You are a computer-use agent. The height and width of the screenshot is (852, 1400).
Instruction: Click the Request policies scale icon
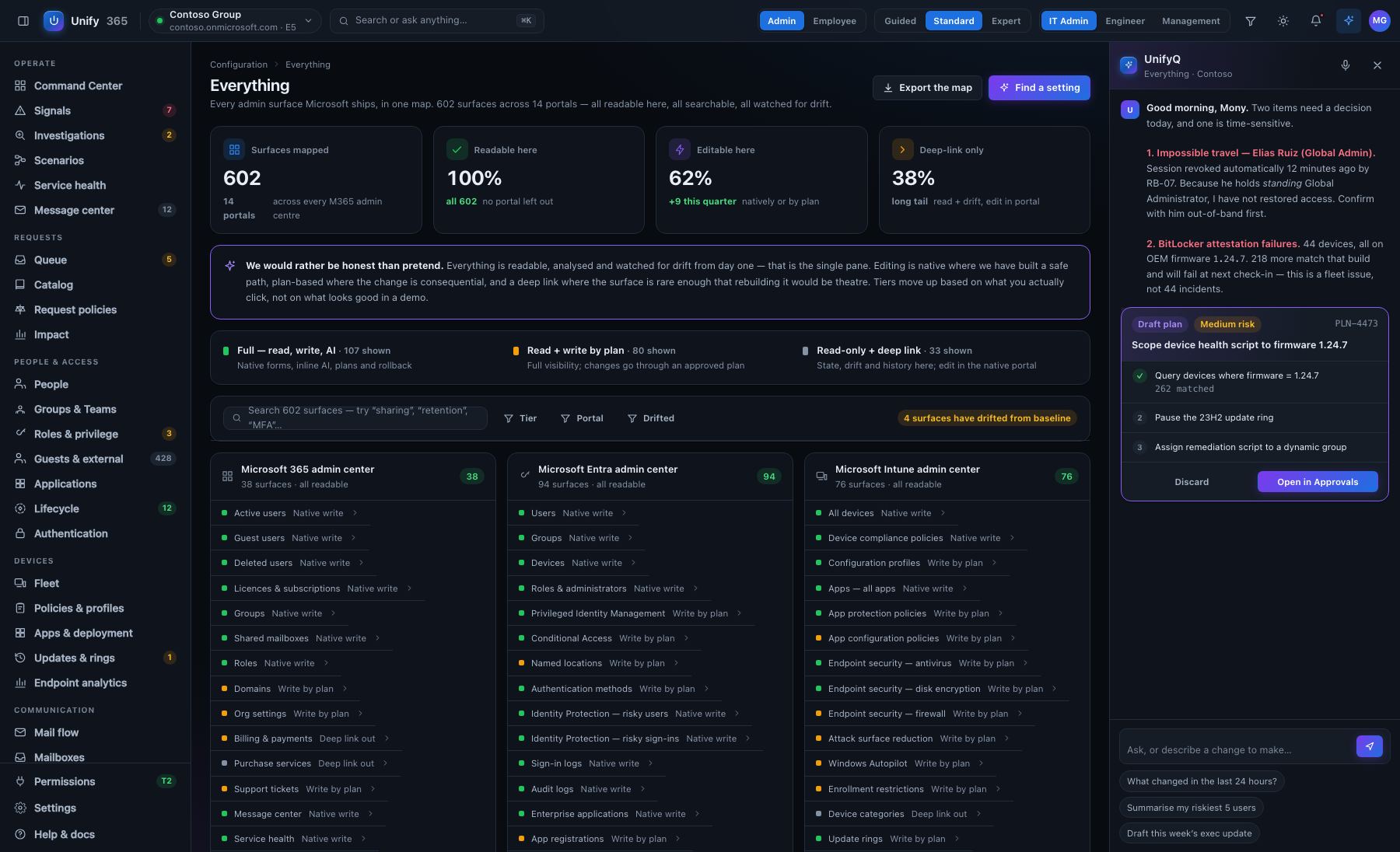(20, 309)
